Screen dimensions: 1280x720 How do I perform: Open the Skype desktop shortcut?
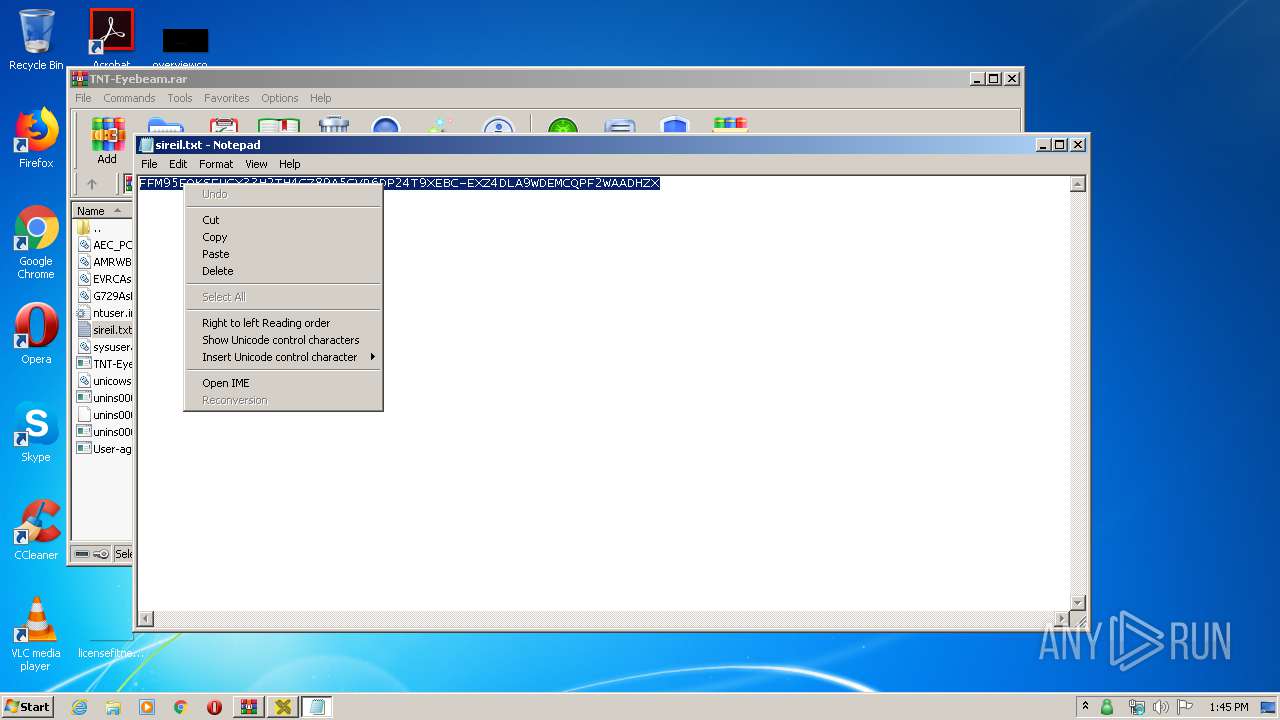(36, 432)
